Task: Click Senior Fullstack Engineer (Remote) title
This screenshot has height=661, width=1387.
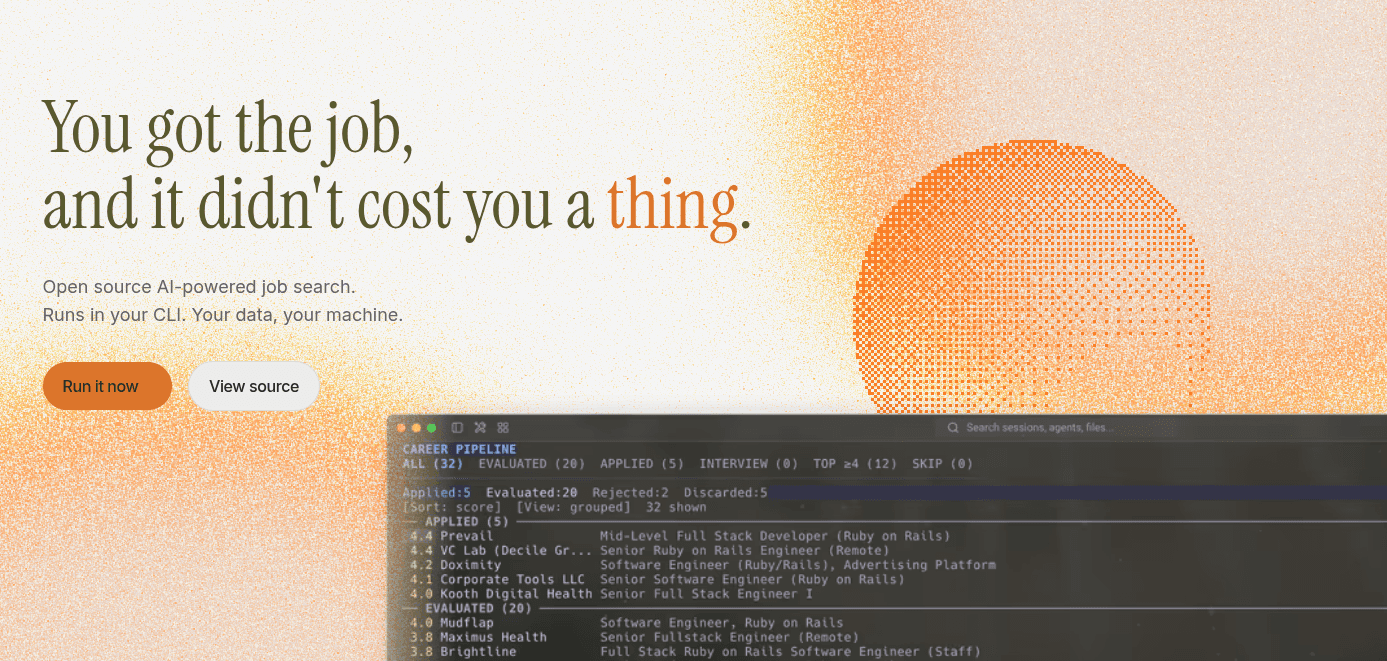Action: click(729, 636)
